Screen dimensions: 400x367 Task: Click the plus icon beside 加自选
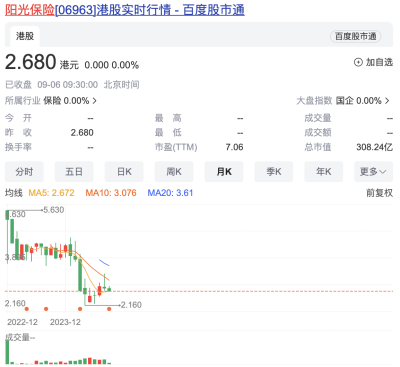[358, 62]
